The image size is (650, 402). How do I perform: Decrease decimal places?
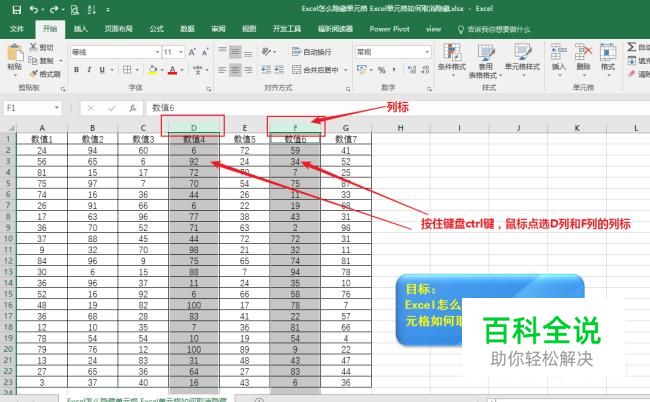(x=425, y=70)
